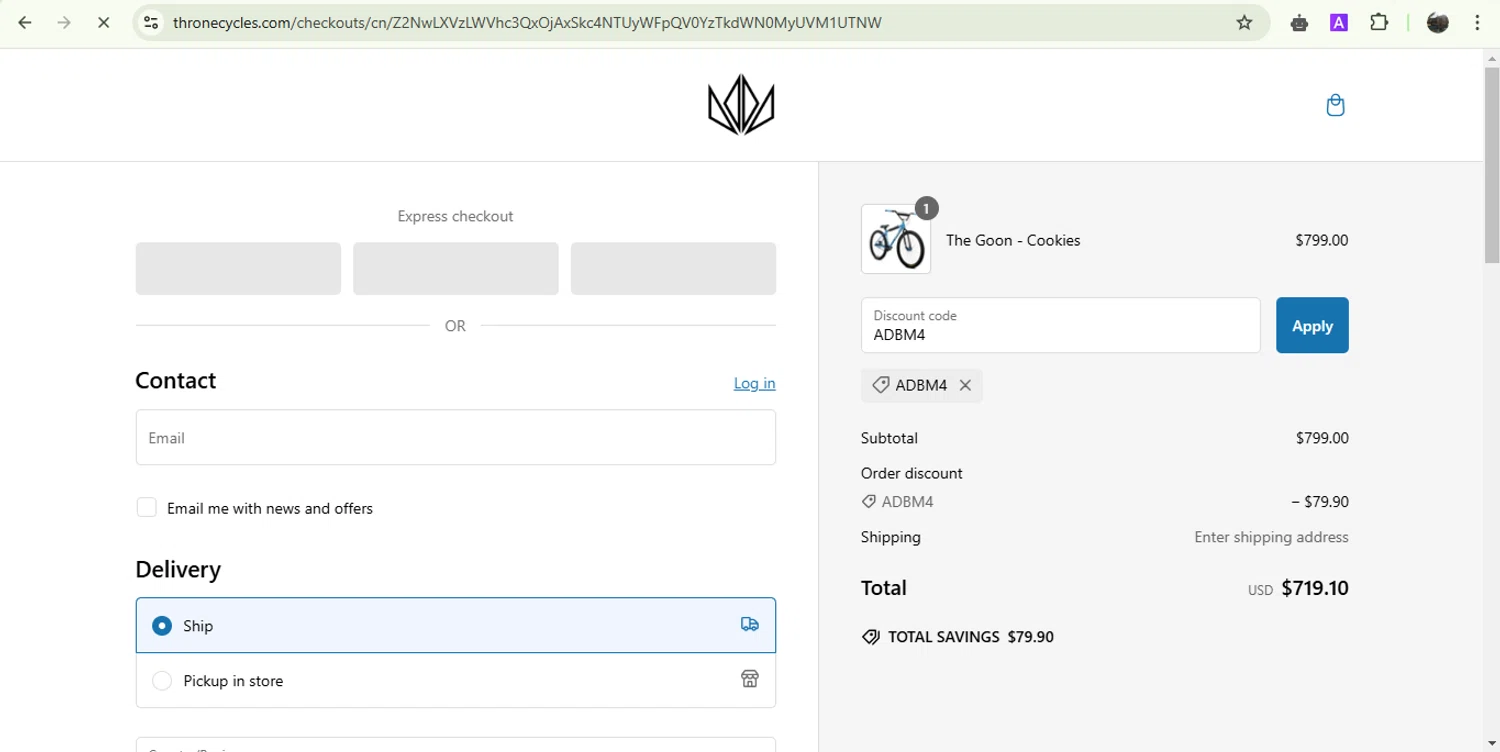Choose the first express checkout button
Viewport: 1500px width, 752px height.
coord(238,268)
